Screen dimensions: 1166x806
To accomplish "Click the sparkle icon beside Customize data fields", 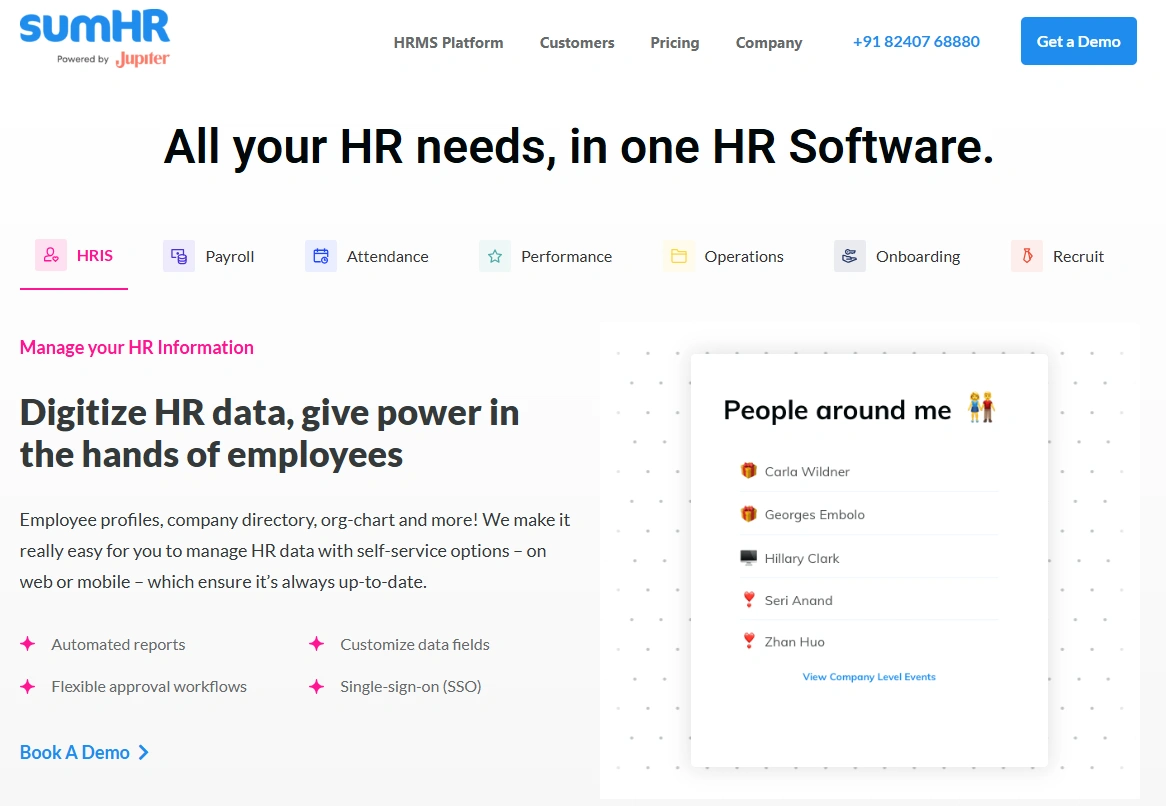I will [316, 644].
